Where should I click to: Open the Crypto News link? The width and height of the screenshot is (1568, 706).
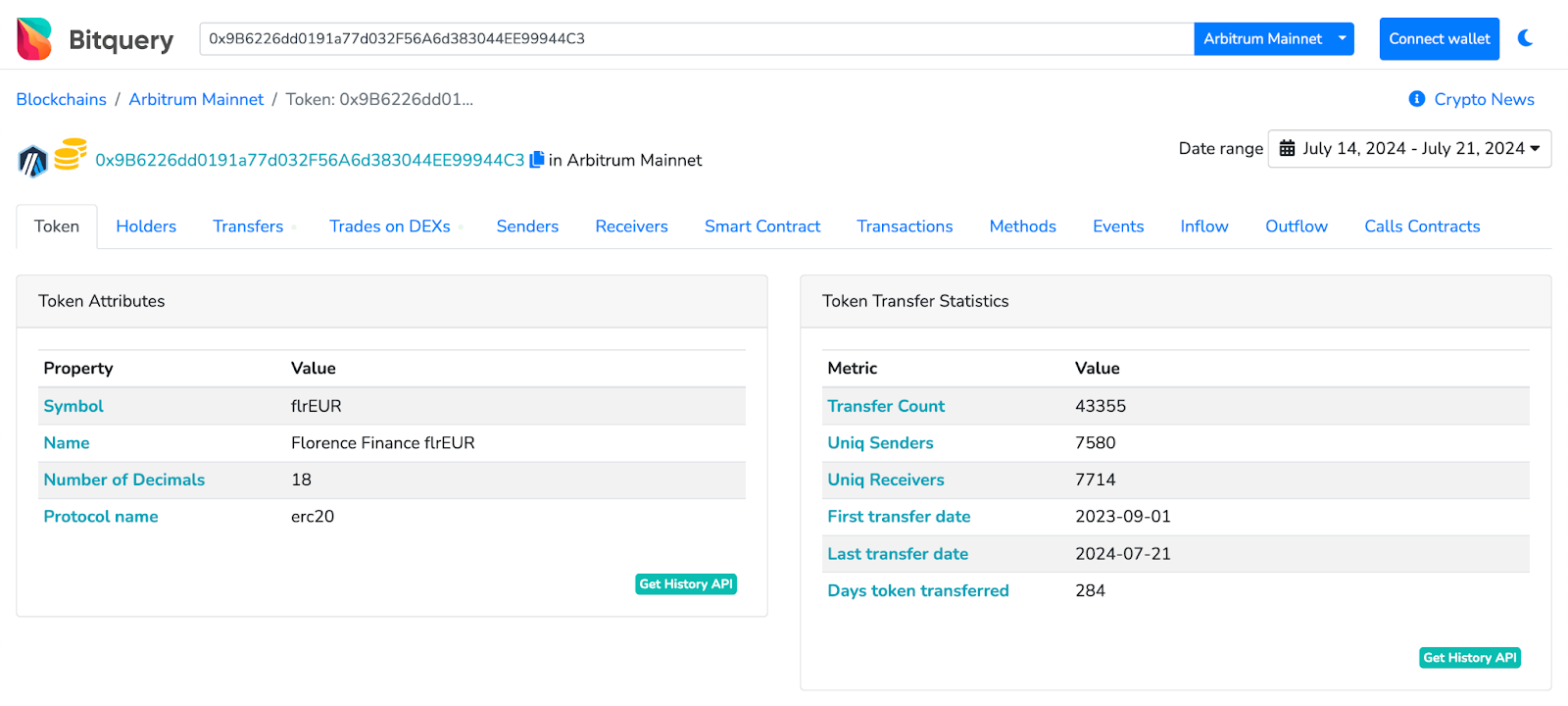point(1484,99)
